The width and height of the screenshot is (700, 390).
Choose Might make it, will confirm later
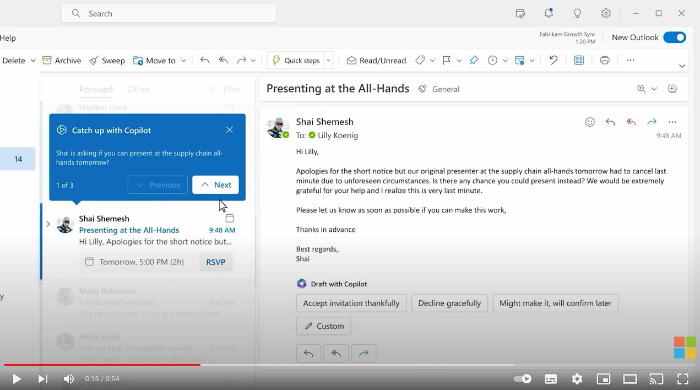[555, 303]
